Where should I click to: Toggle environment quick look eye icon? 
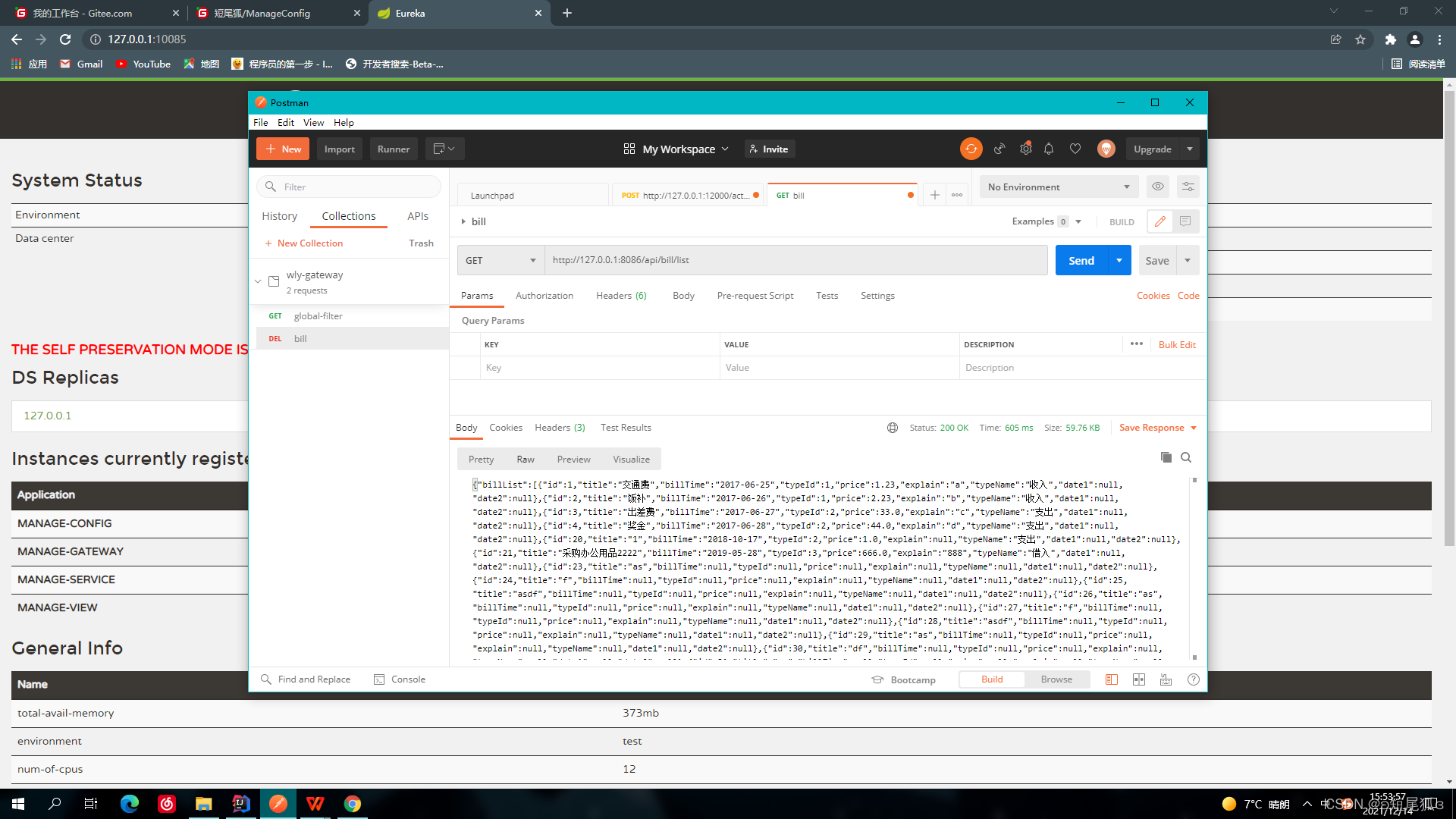[1157, 187]
